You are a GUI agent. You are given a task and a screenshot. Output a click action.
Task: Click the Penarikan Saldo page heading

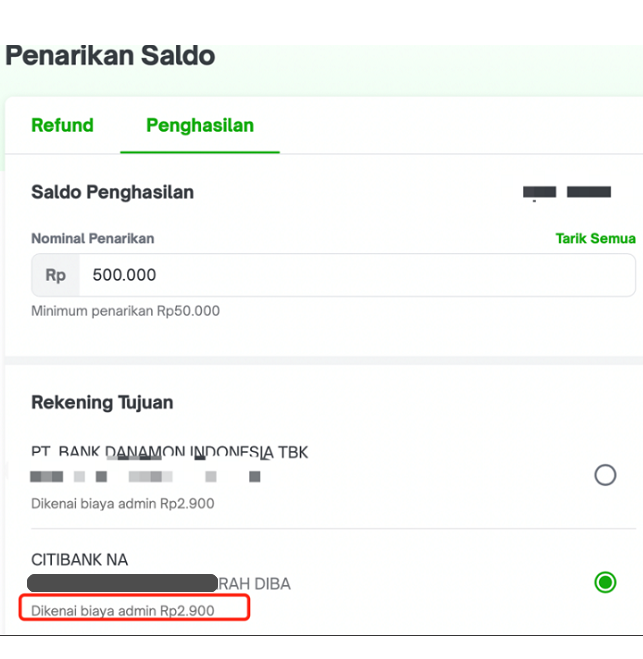coord(110,55)
